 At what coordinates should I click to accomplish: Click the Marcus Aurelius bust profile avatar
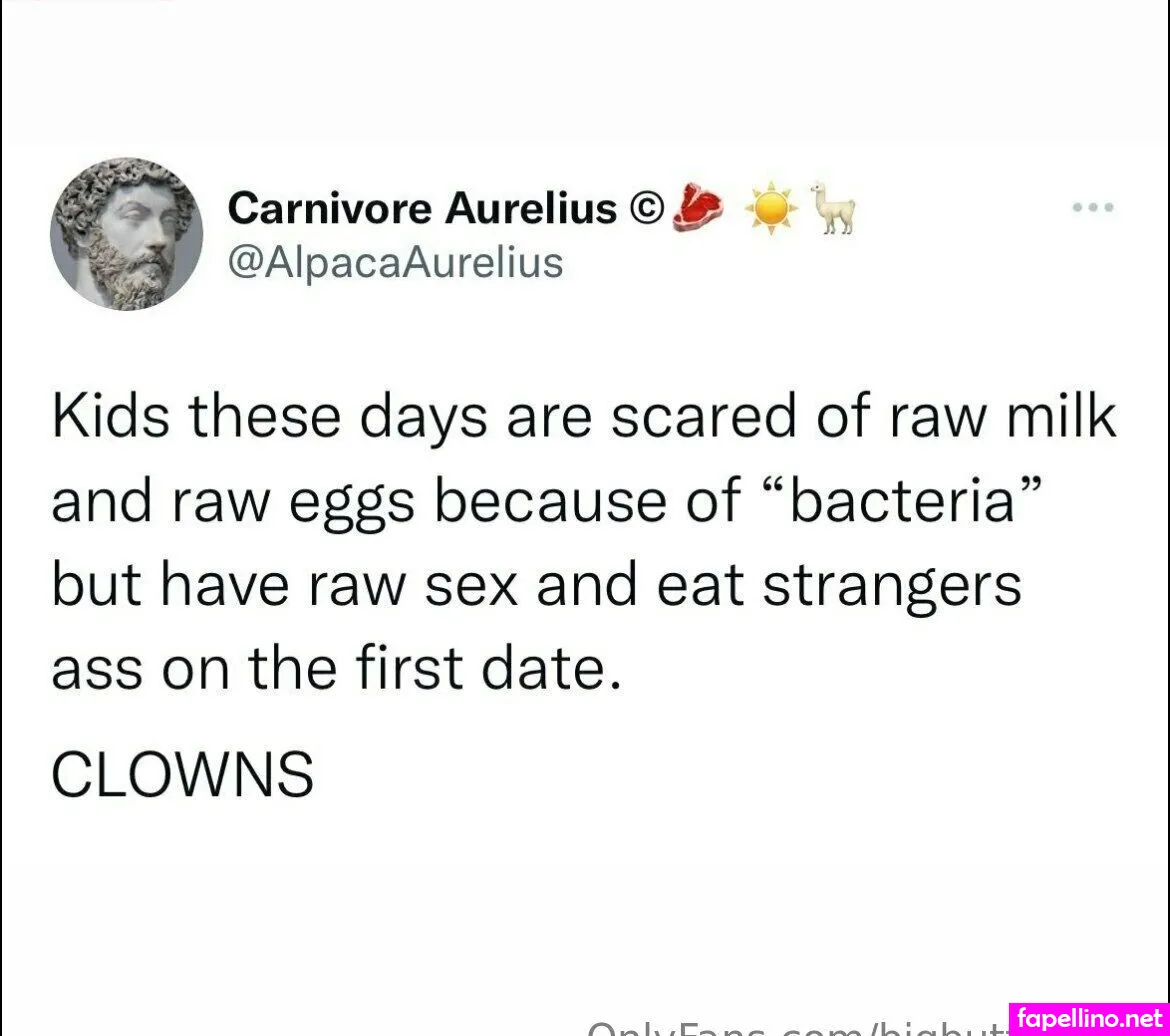click(x=126, y=234)
